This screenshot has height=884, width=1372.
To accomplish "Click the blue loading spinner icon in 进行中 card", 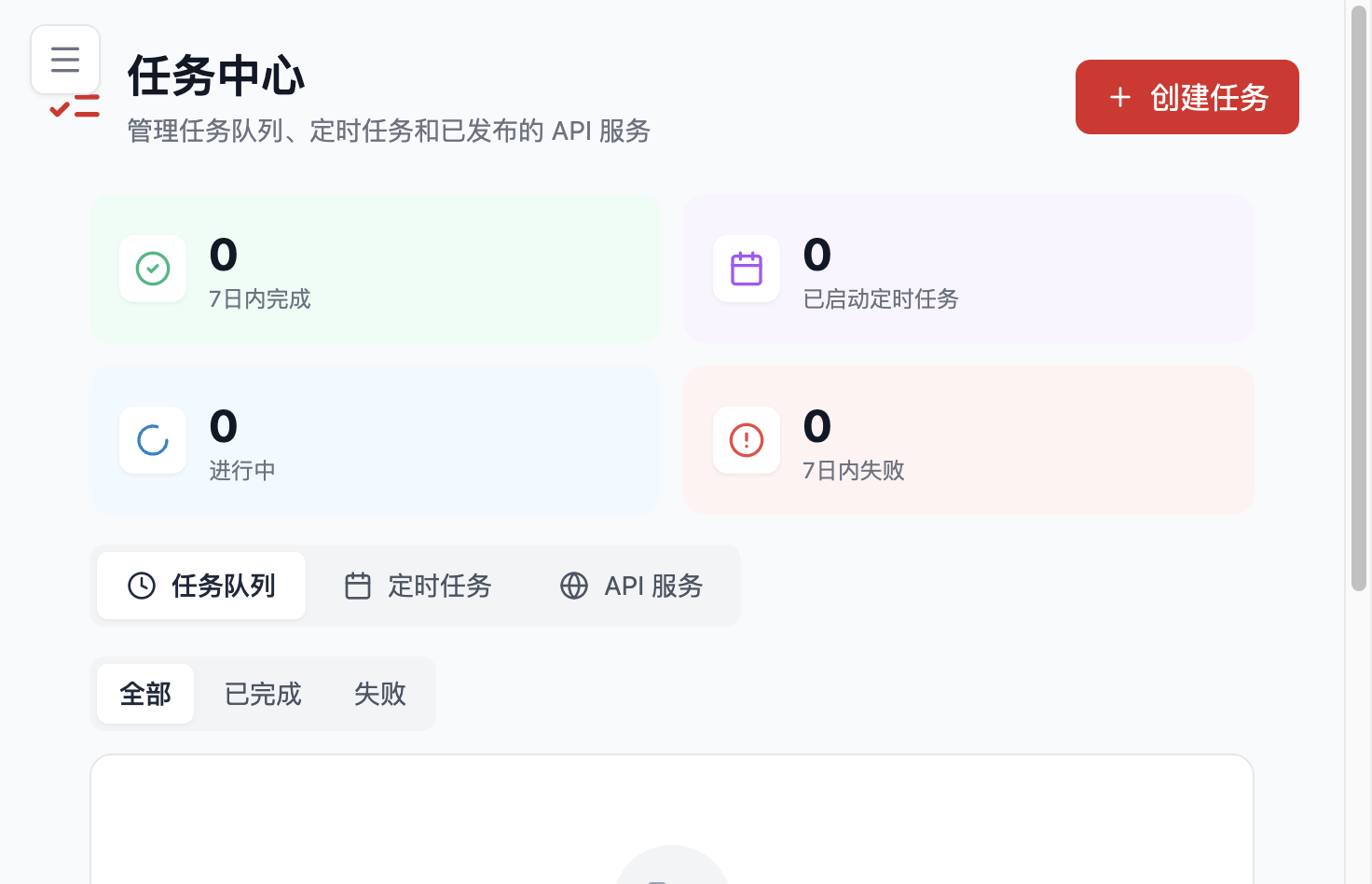I will (x=152, y=440).
